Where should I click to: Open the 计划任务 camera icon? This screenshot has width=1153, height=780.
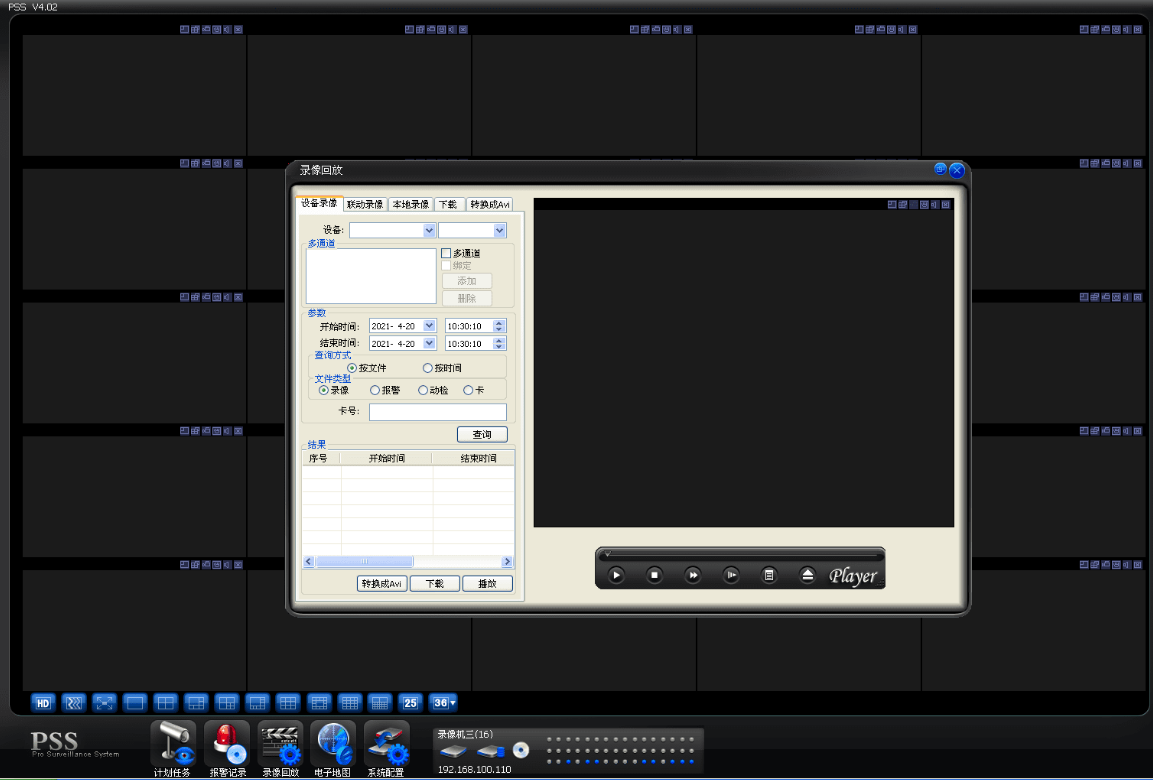point(173,744)
